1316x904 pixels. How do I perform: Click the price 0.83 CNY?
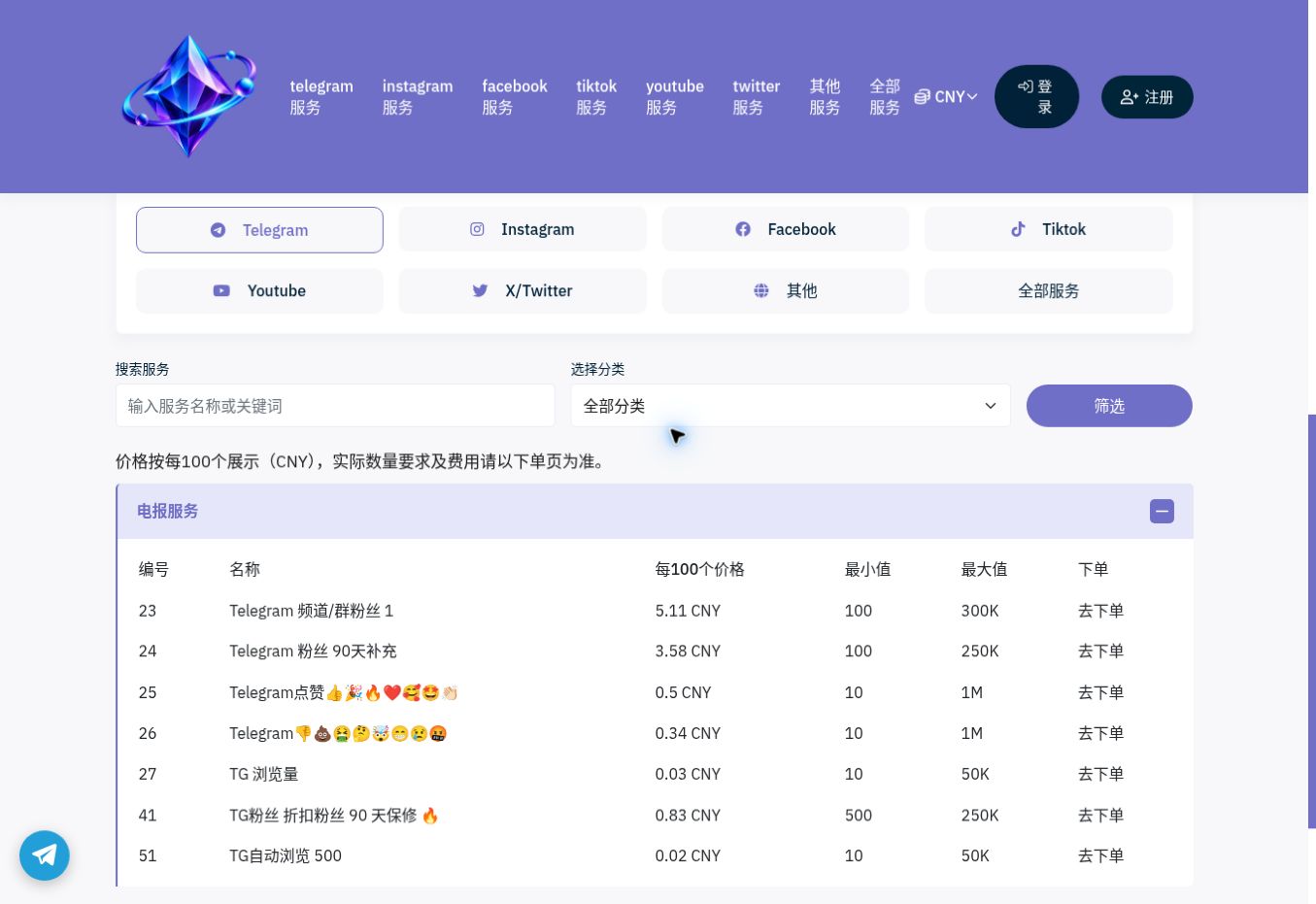(688, 816)
